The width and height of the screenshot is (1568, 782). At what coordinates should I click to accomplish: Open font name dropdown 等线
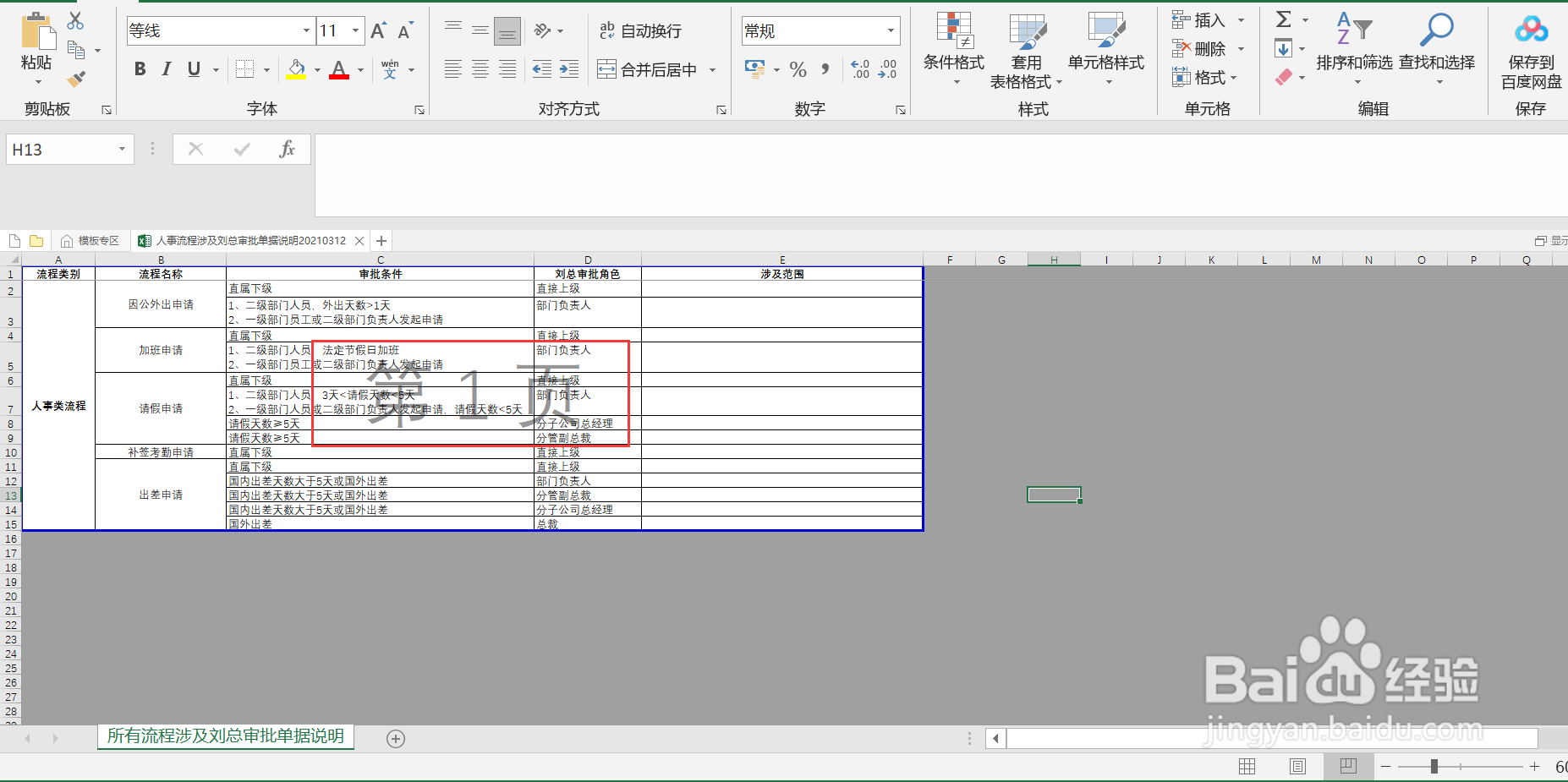pyautogui.click(x=306, y=31)
